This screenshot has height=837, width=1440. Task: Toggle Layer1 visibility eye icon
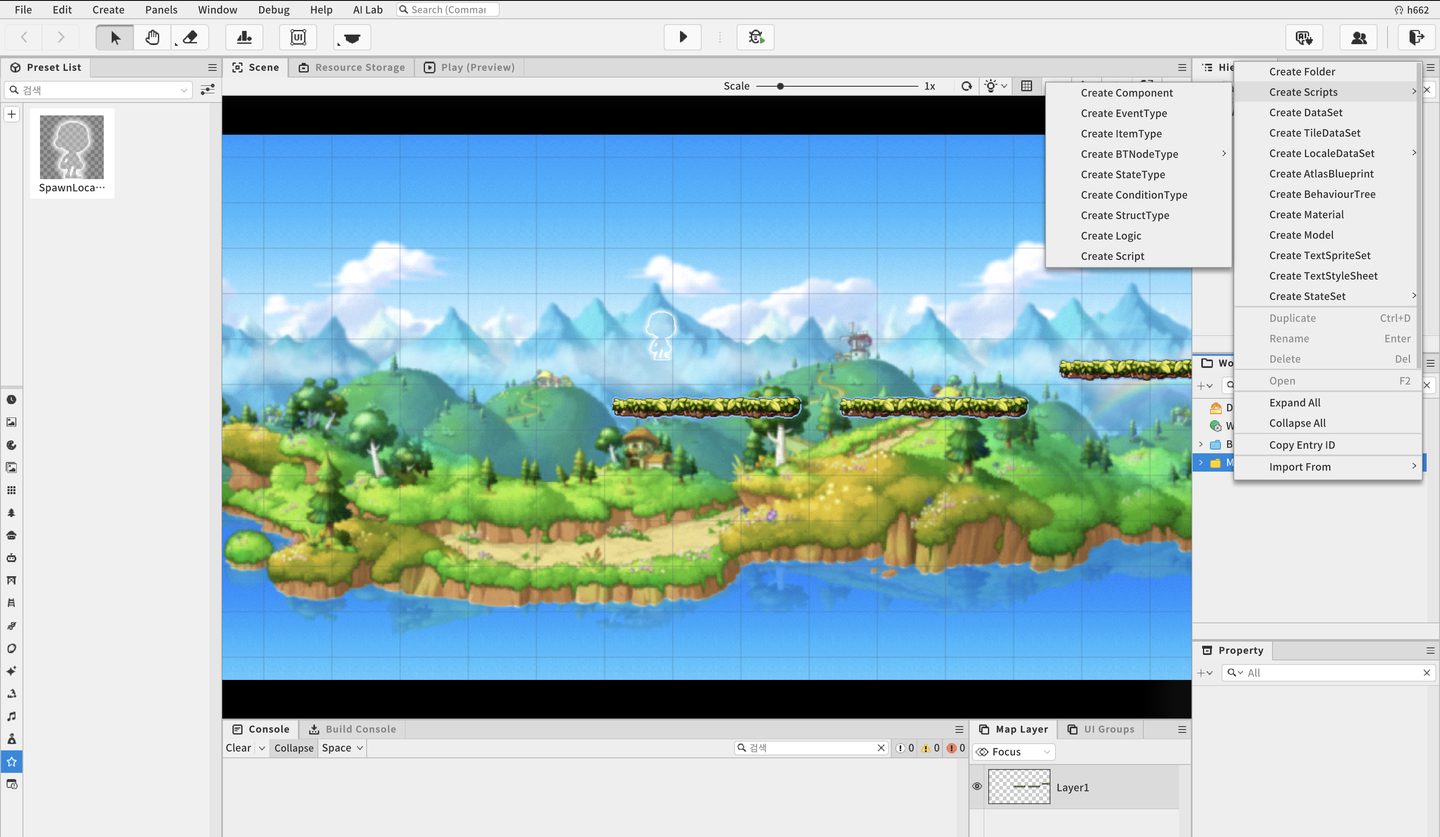[977, 787]
